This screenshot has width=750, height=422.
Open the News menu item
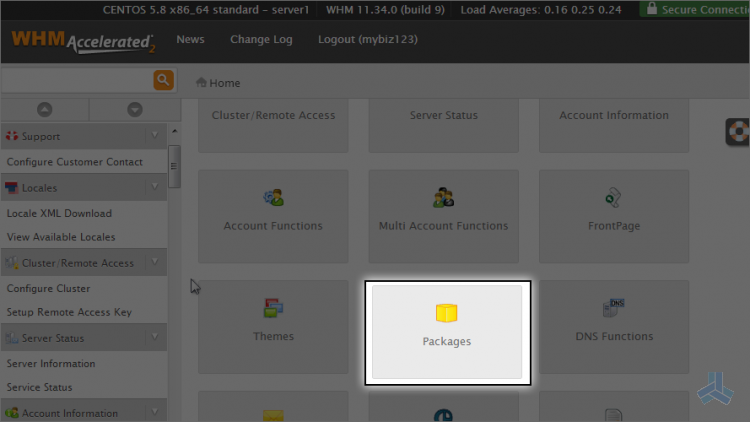[190, 39]
